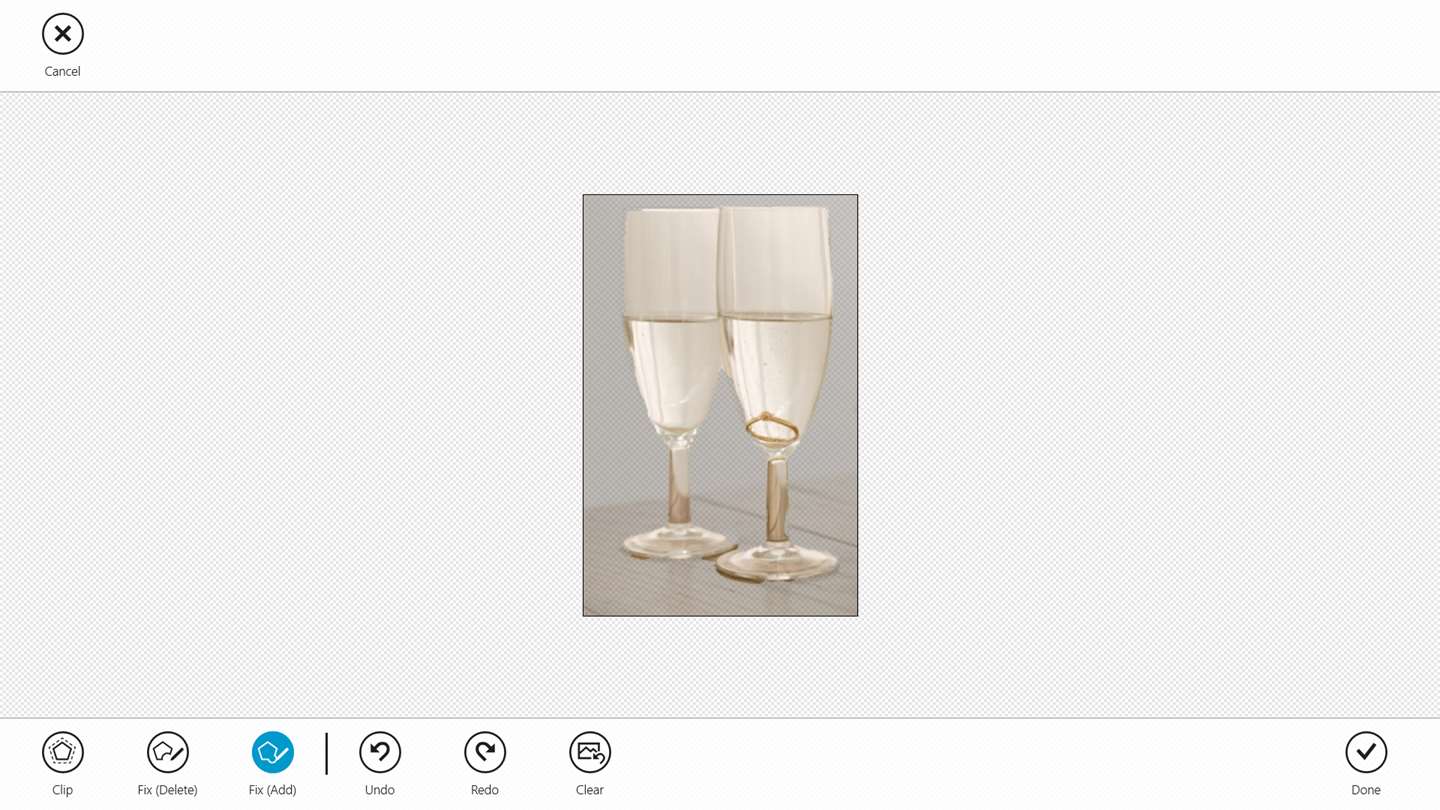Image resolution: width=1440 pixels, height=810 pixels.
Task: Click the Cancel X icon
Action: pos(62,34)
